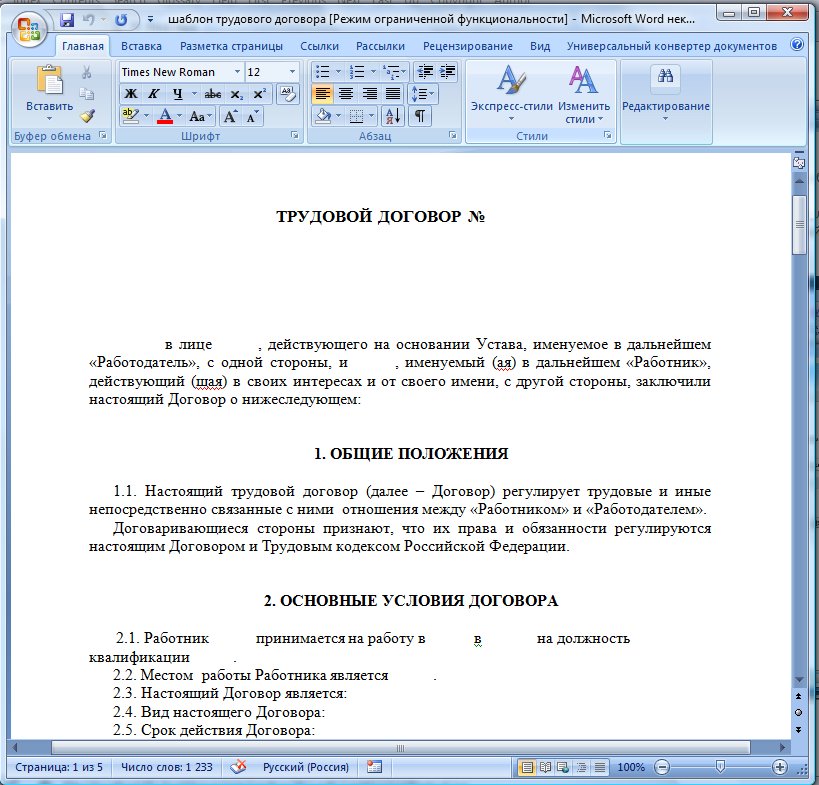The height and width of the screenshot is (785, 819).
Task: Toggle italic К formatting
Action: [x=153, y=94]
